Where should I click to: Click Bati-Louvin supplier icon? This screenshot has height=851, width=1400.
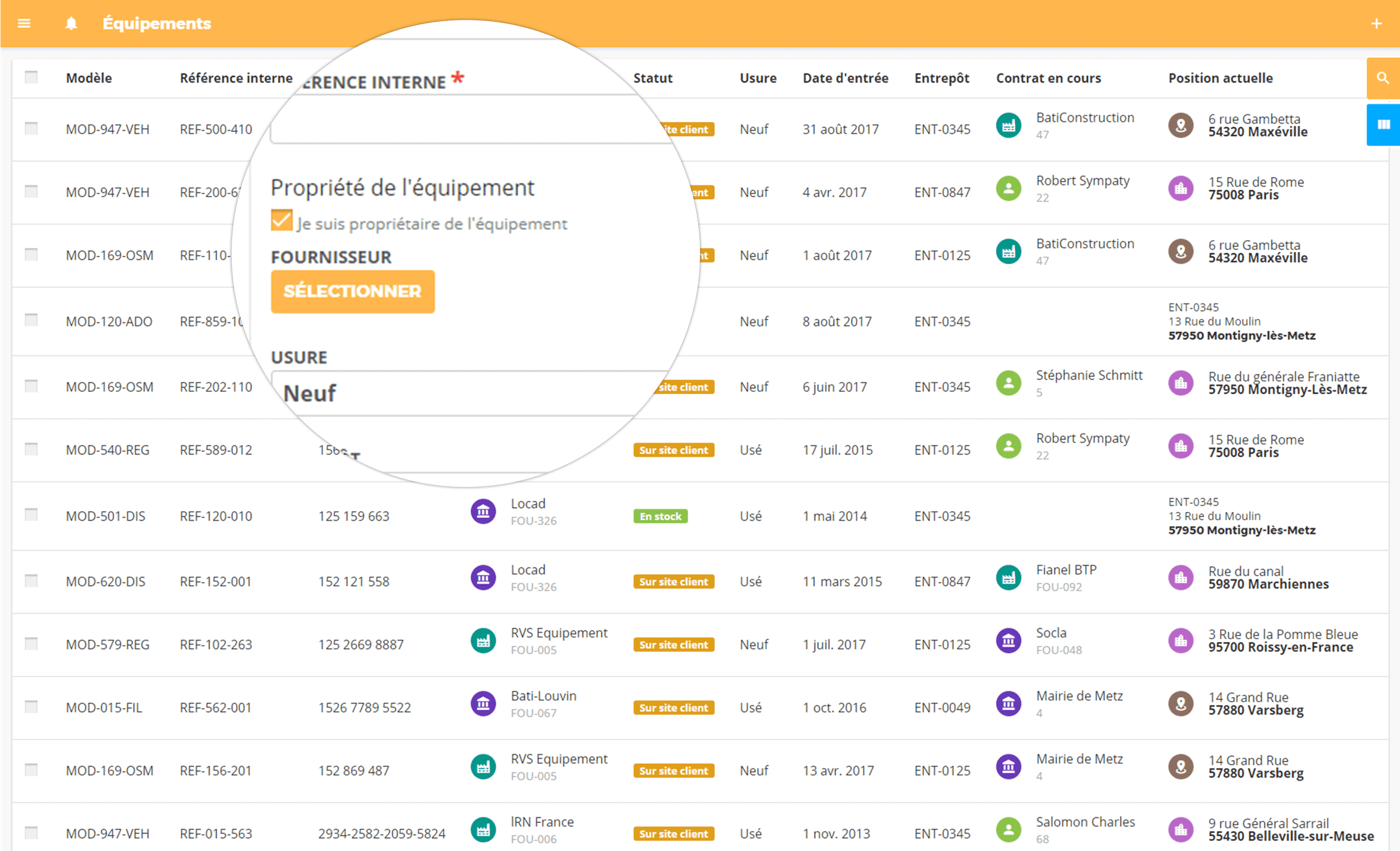pos(483,704)
